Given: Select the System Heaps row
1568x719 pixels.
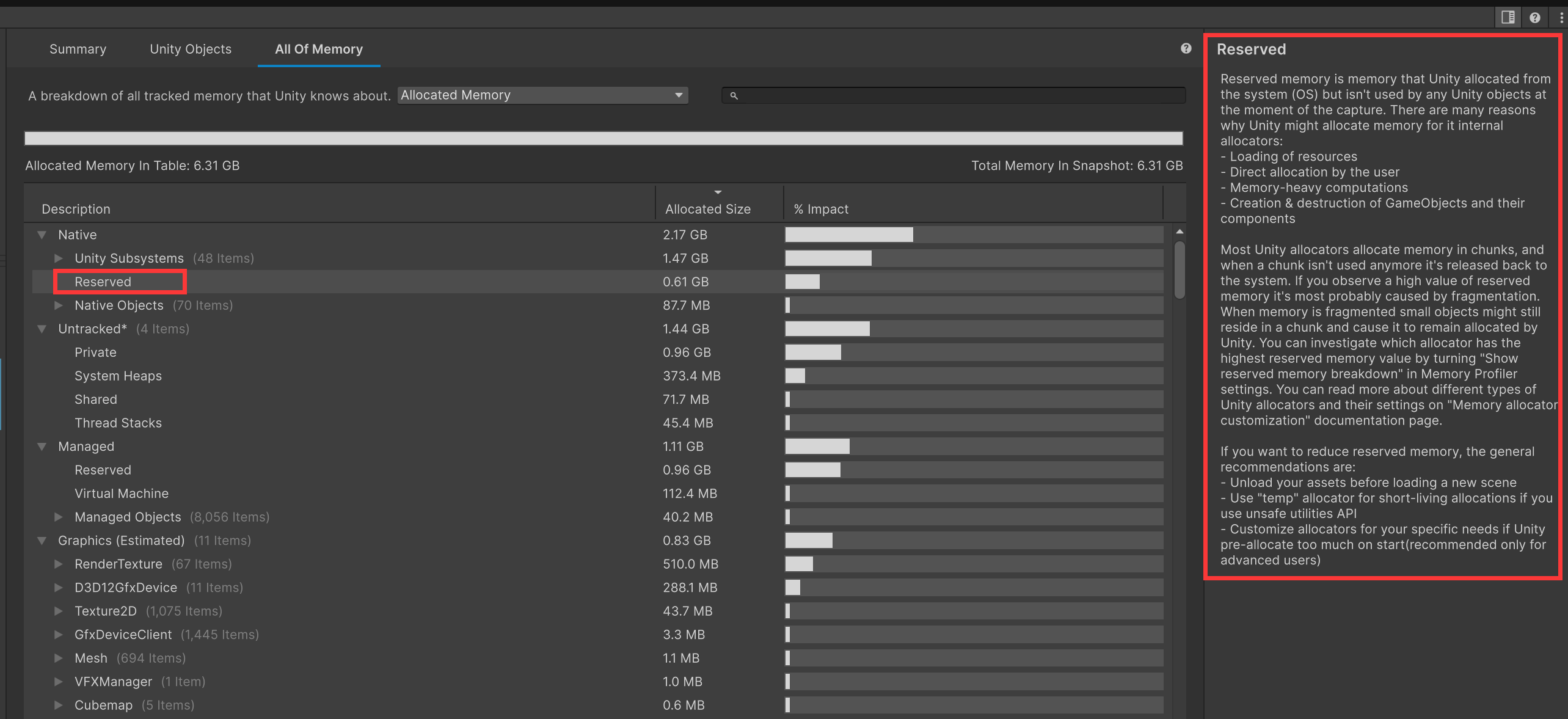Looking at the screenshot, I should point(118,376).
